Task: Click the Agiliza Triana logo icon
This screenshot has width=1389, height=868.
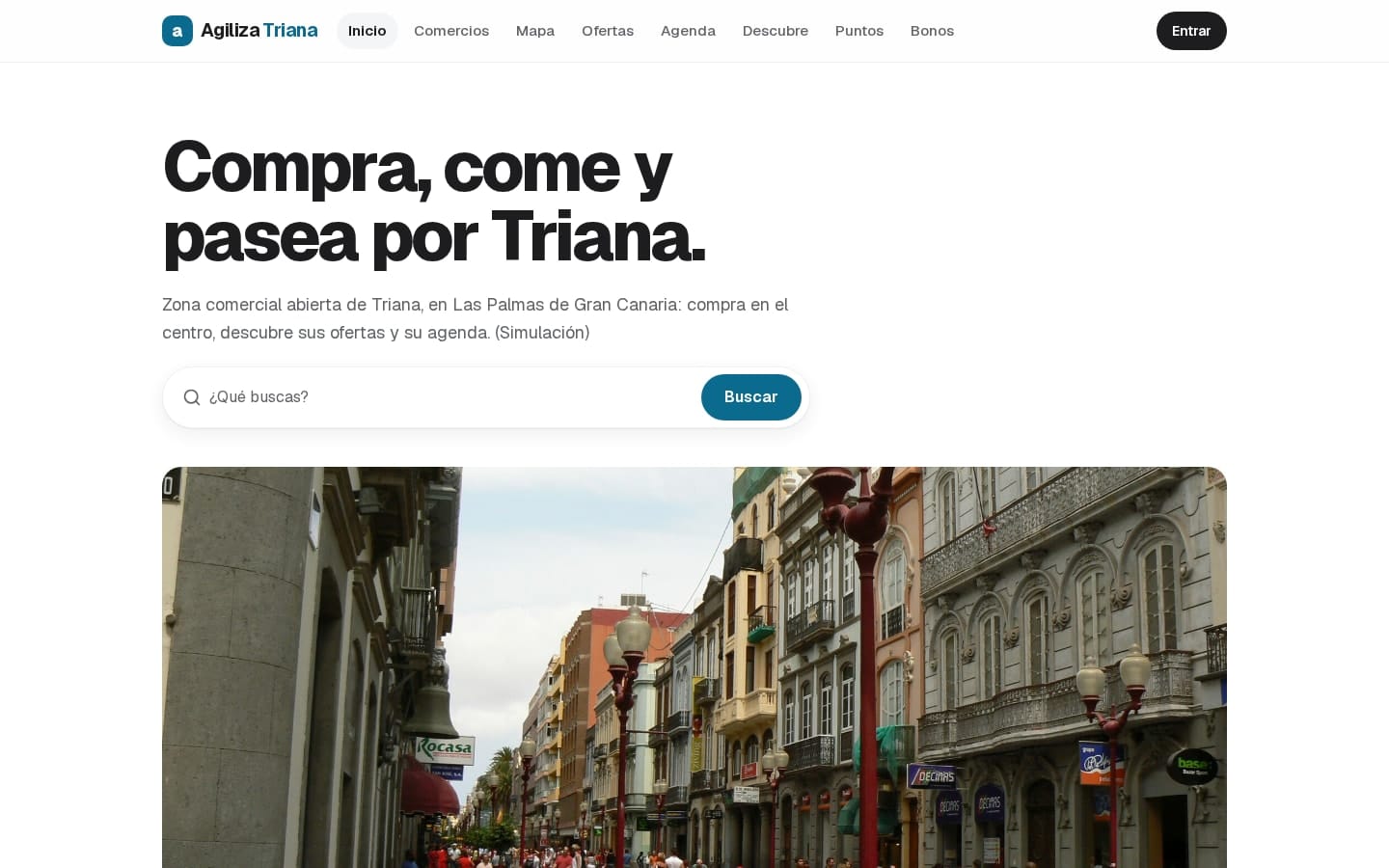Action: (x=177, y=31)
